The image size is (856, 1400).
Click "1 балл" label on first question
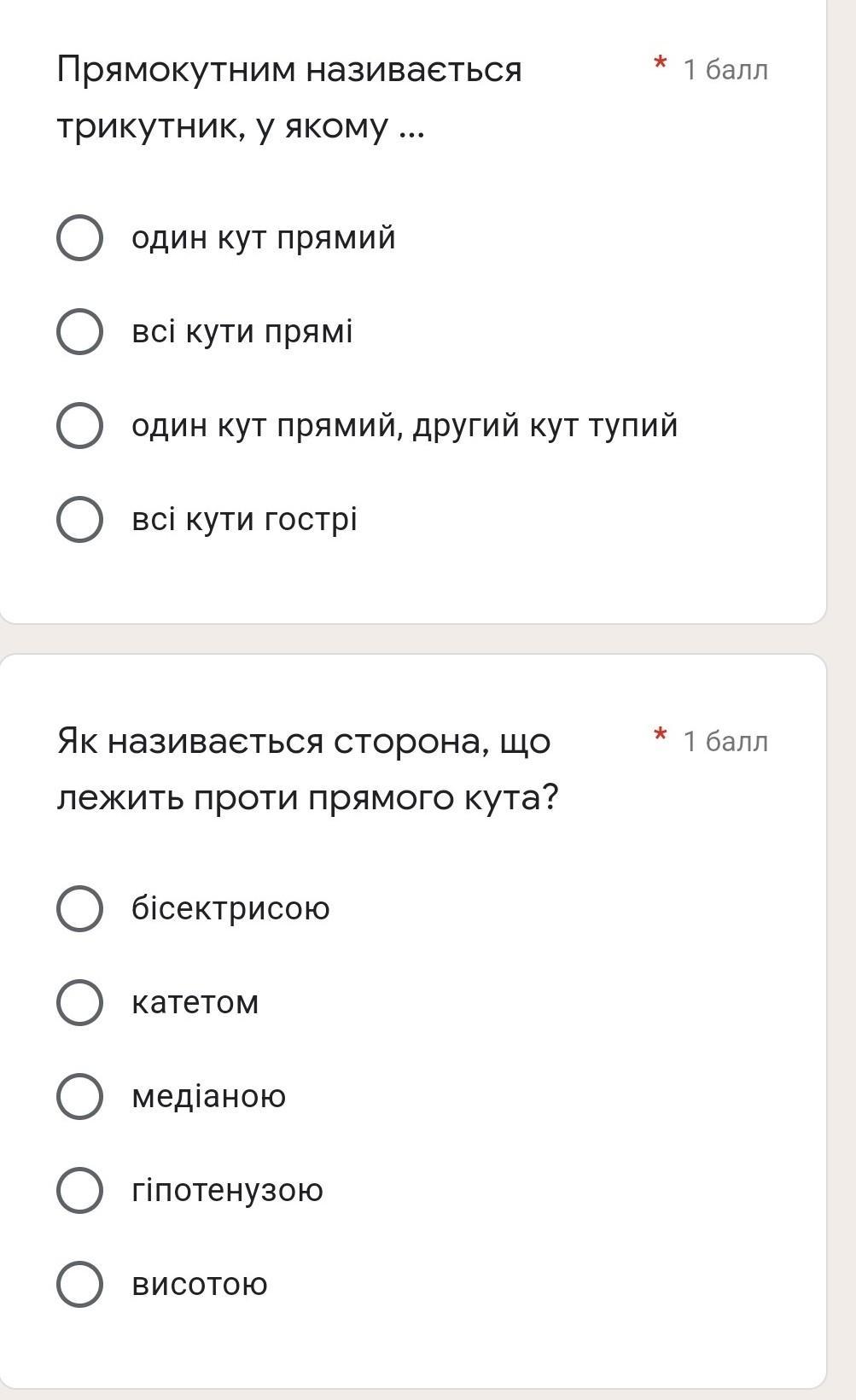point(725,69)
